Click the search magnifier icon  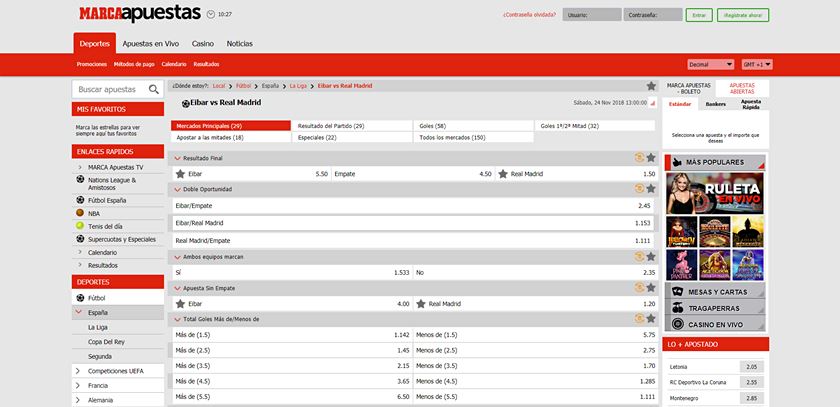[154, 89]
